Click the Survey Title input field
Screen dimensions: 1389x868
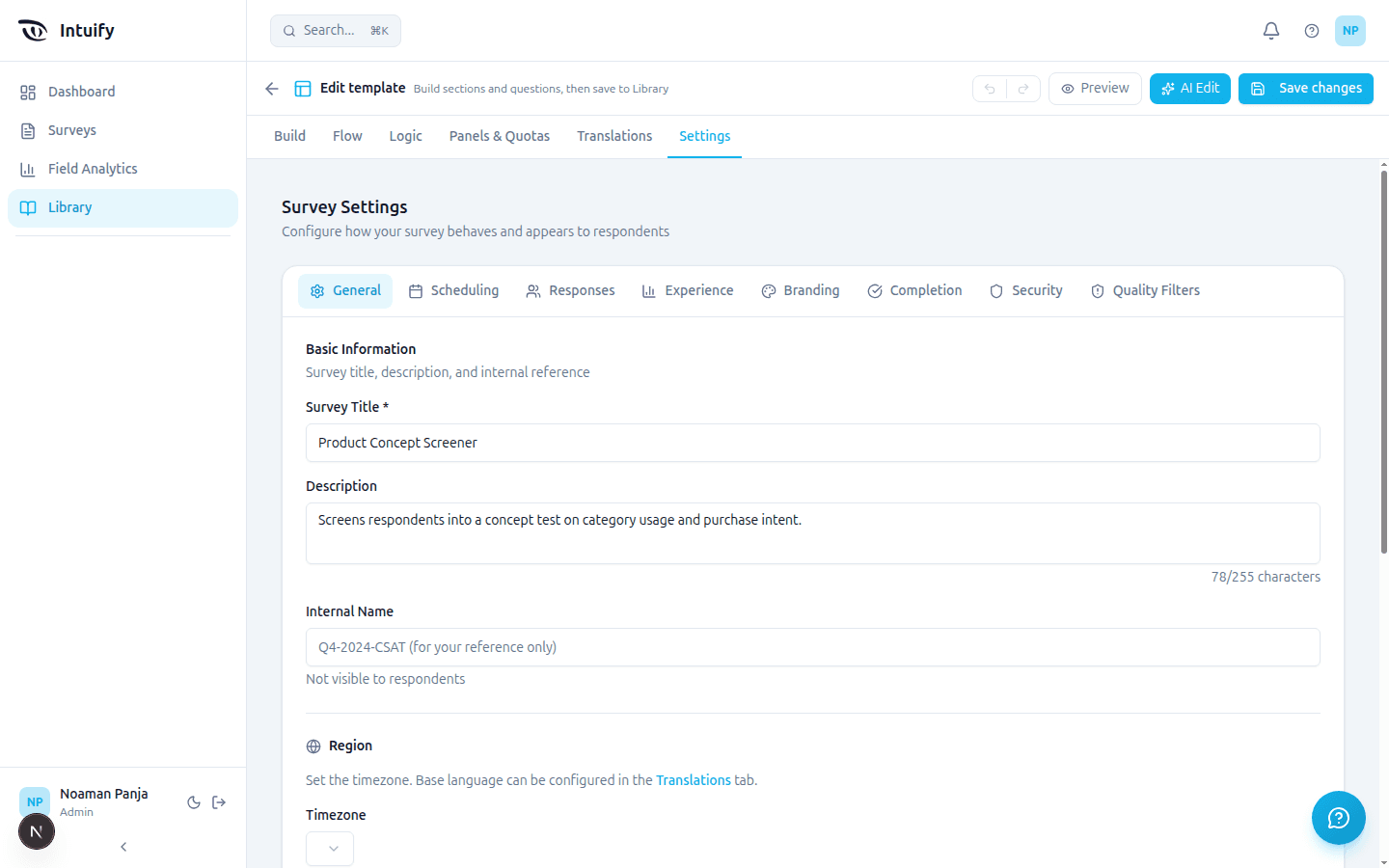click(x=813, y=443)
